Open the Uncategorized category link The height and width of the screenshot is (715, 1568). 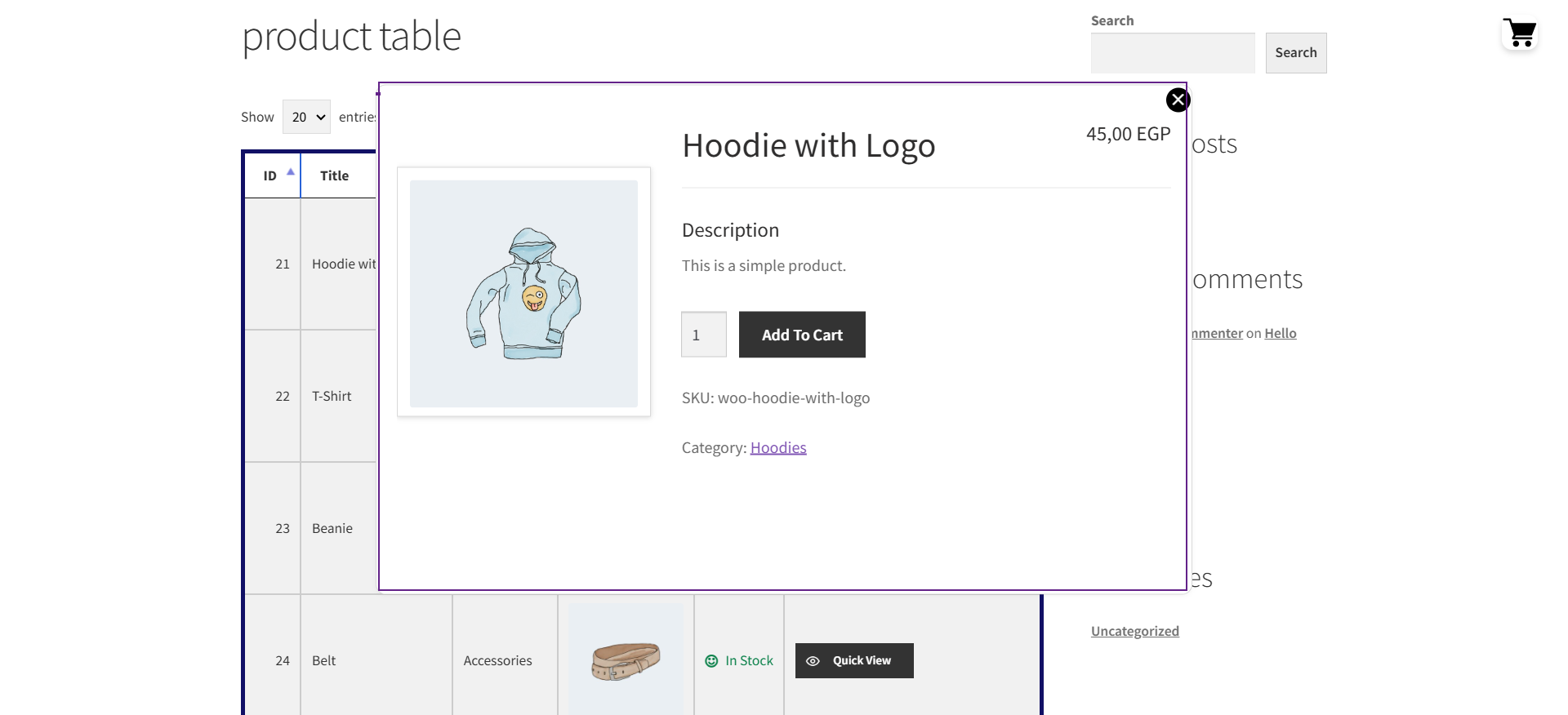pos(1134,631)
